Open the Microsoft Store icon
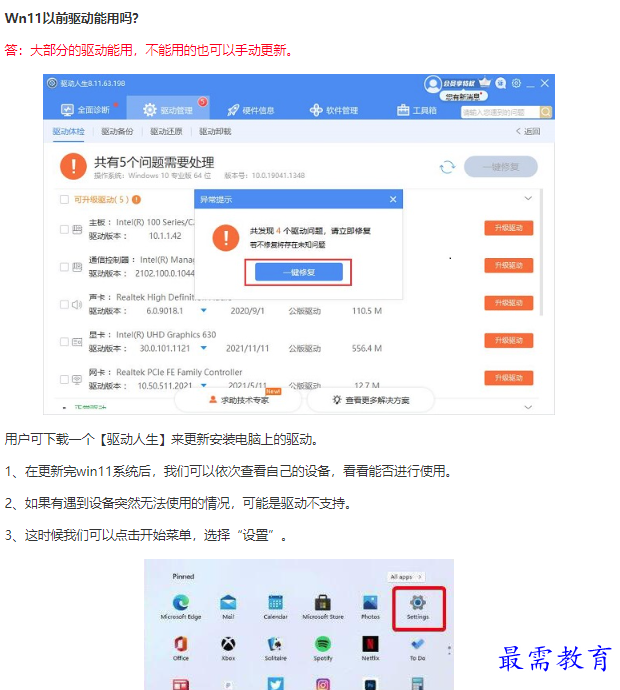 [x=323, y=602]
